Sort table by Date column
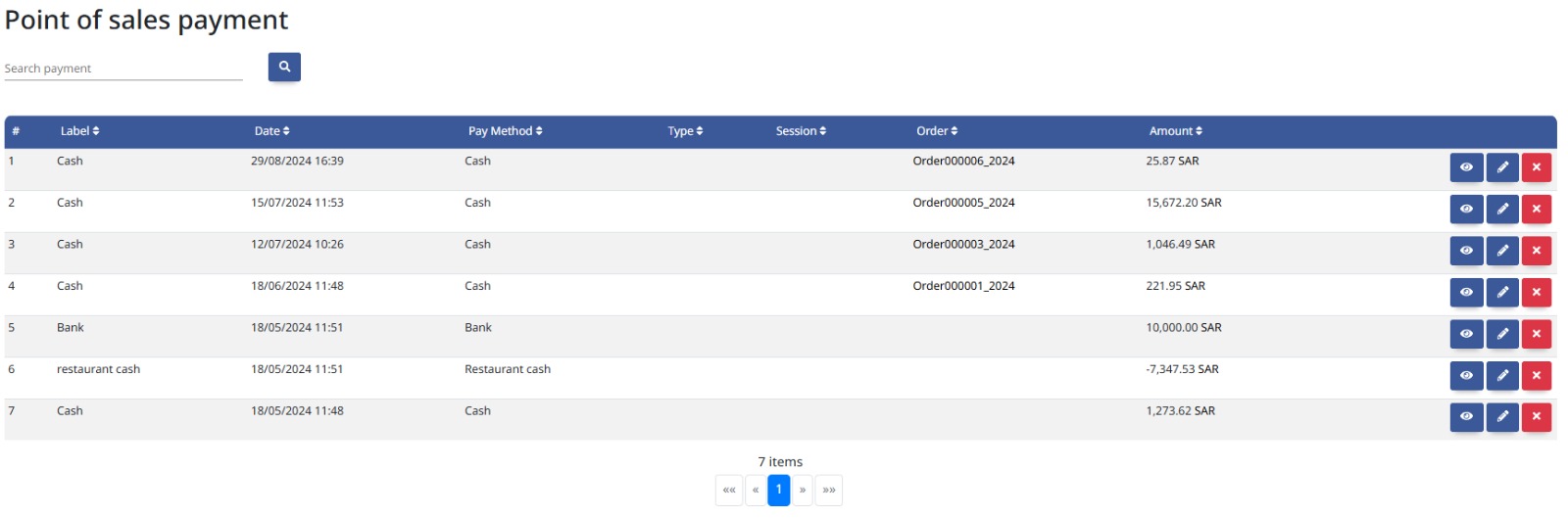Image resolution: width=1568 pixels, height=518 pixels. tap(271, 131)
